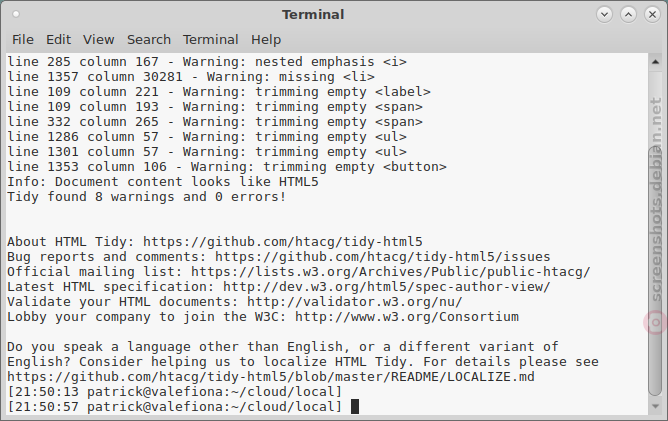This screenshot has width=668, height=421.
Task: Click the scrollbar down arrow
Action: tap(655, 407)
